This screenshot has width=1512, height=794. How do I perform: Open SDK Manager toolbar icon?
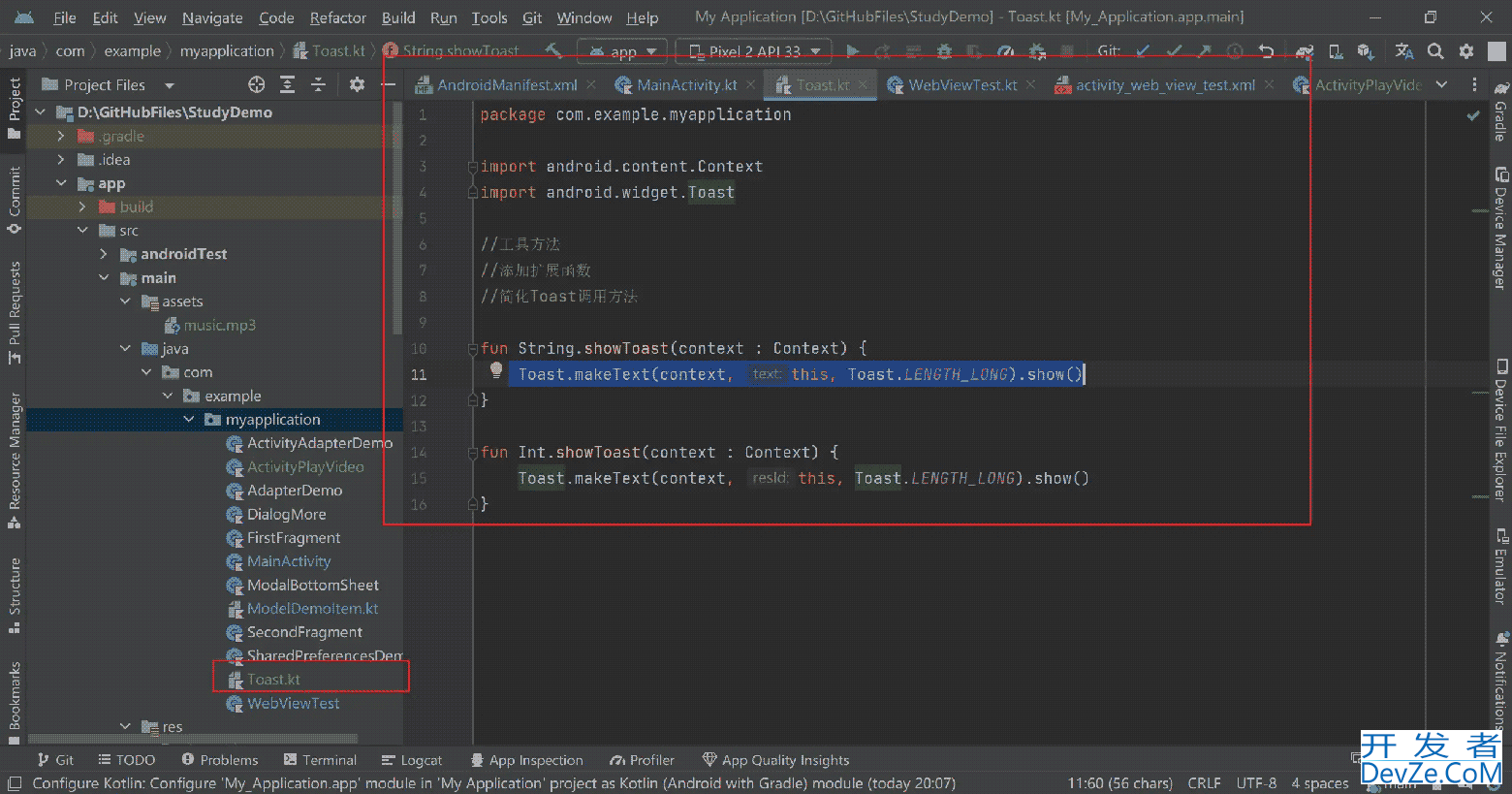click(1366, 51)
